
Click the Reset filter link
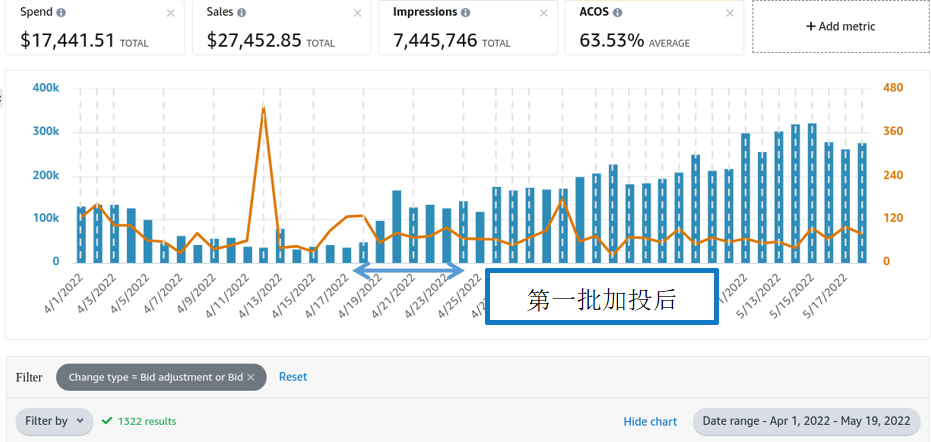[293, 377]
